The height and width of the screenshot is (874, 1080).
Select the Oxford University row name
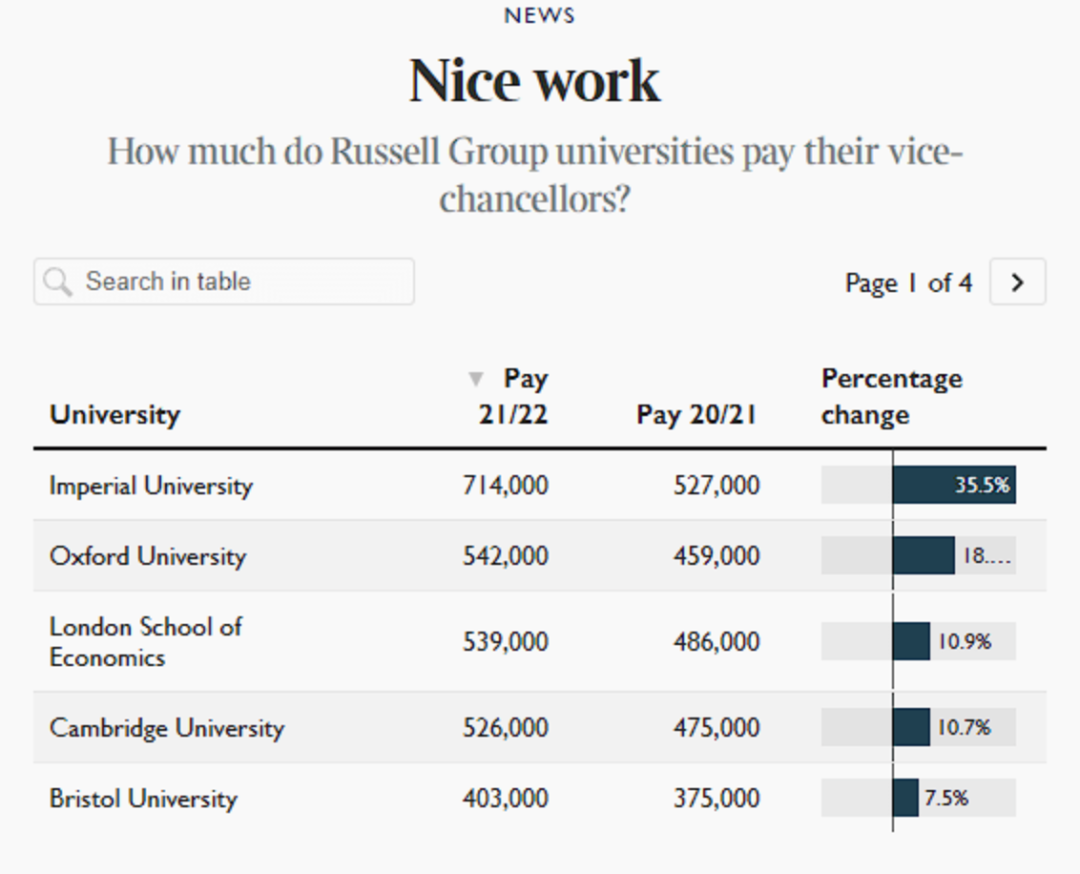[x=148, y=556]
